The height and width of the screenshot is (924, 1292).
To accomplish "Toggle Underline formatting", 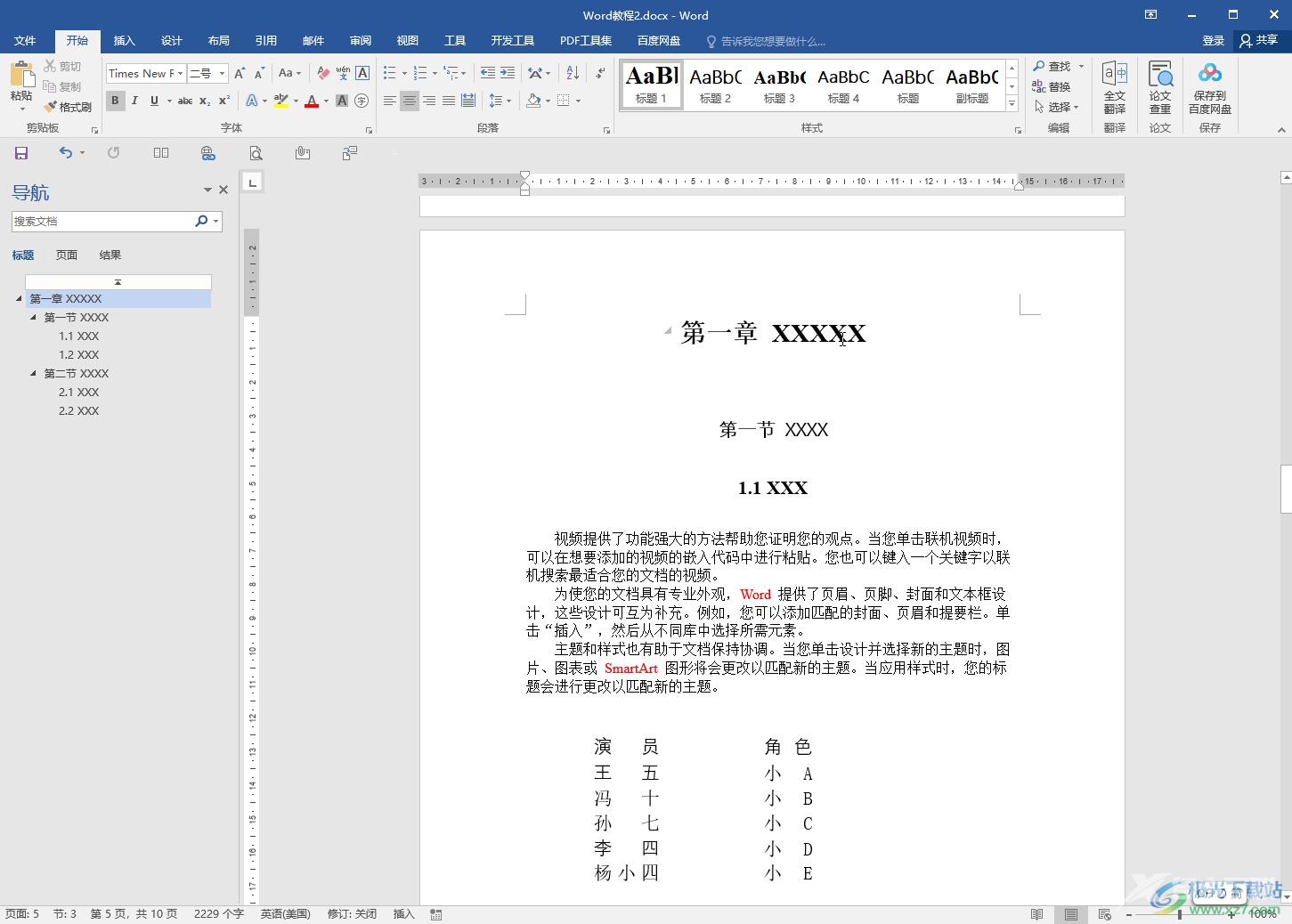I will (154, 101).
